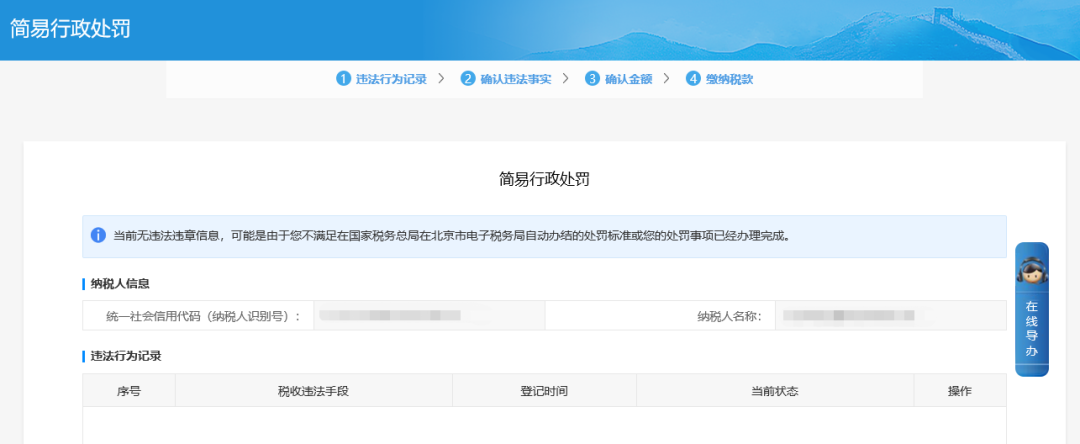Go to 确认违法事实 step

click(x=516, y=78)
